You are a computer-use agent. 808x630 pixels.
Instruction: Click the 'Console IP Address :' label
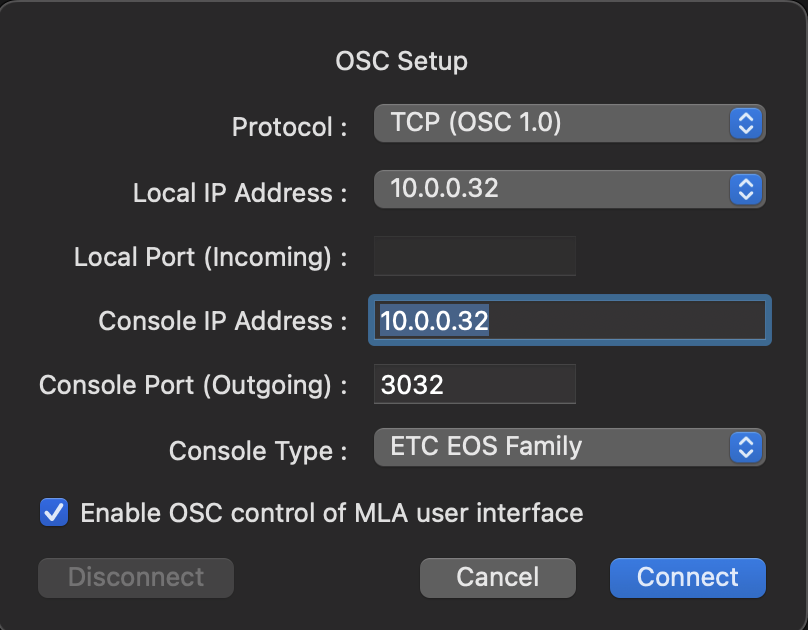point(222,321)
